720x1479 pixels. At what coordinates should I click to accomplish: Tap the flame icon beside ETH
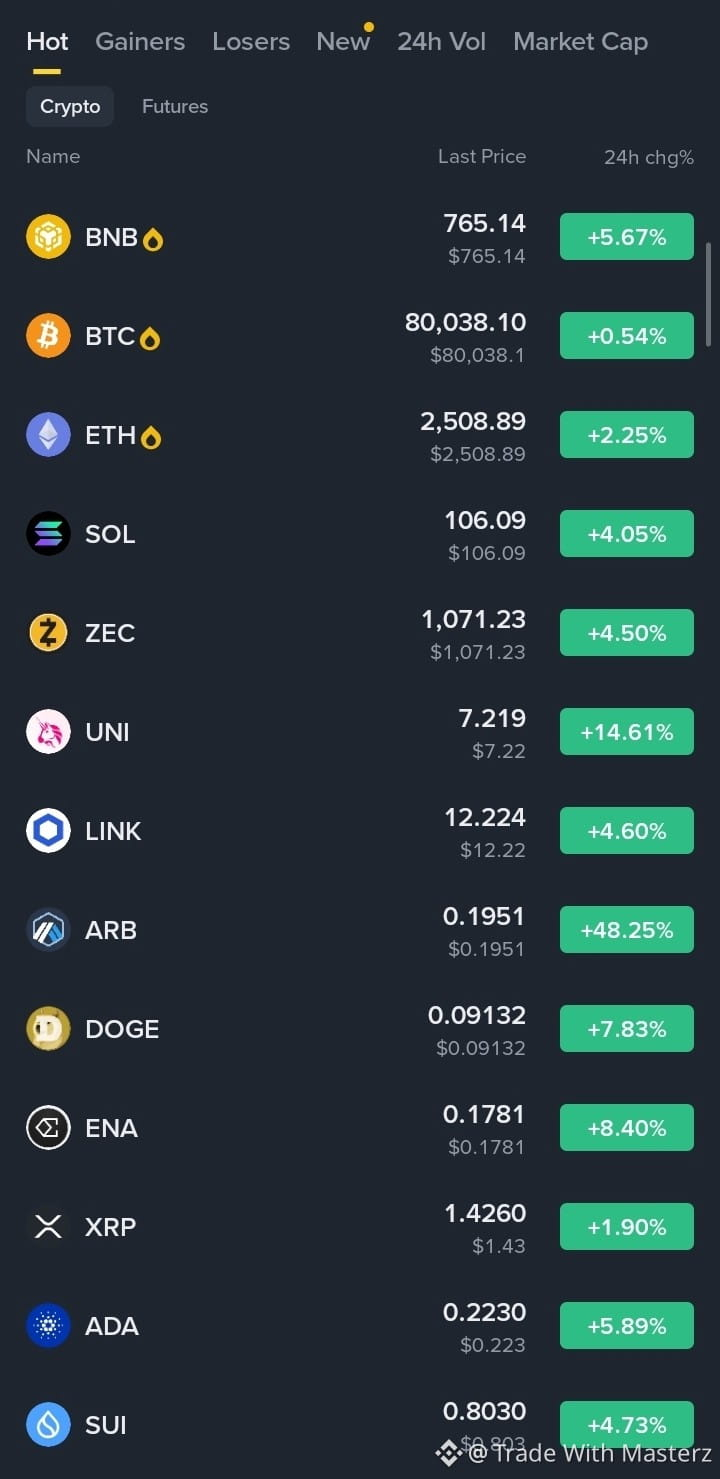click(x=151, y=437)
